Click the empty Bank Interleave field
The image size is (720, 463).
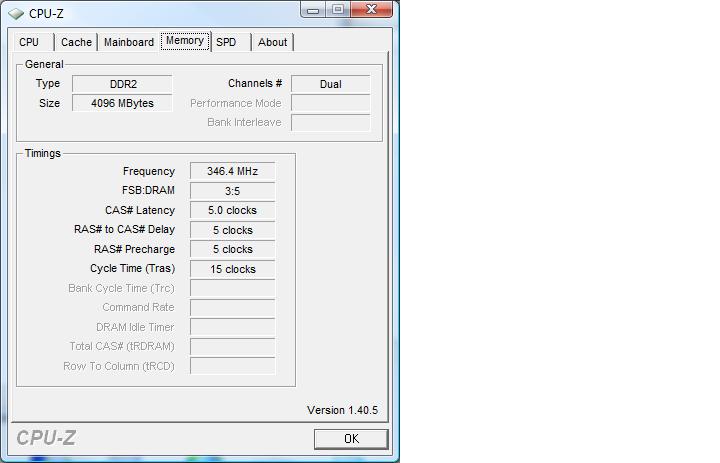[331, 123]
